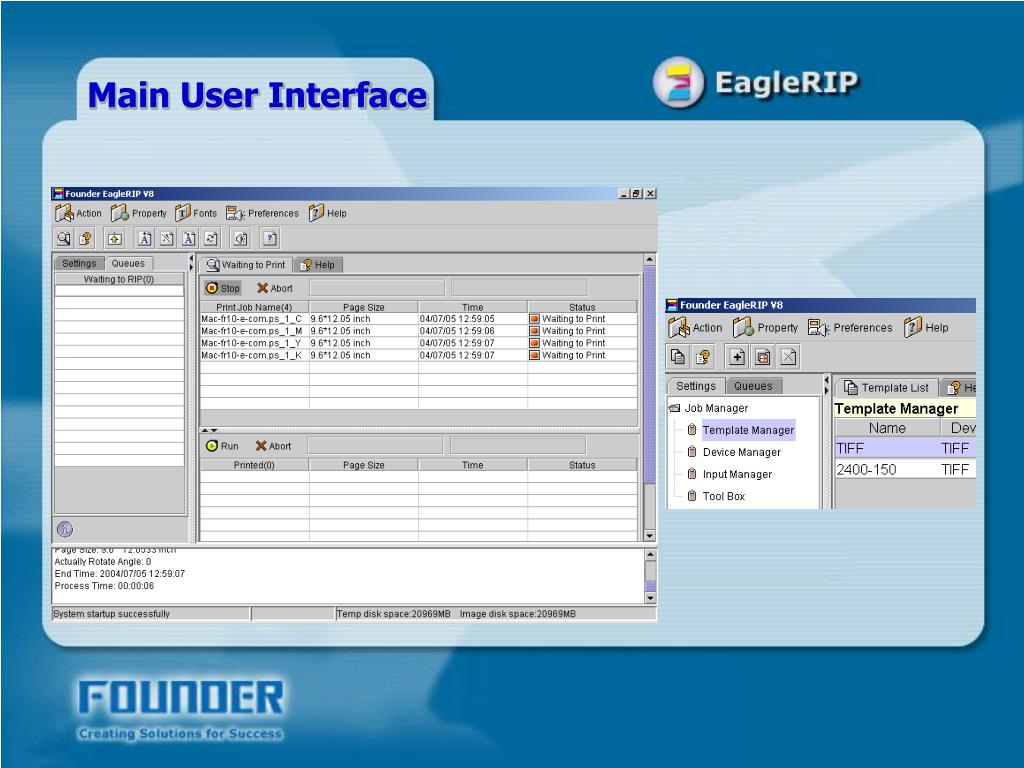
Task: Click the log panel scroll-down arrow
Action: click(650, 598)
